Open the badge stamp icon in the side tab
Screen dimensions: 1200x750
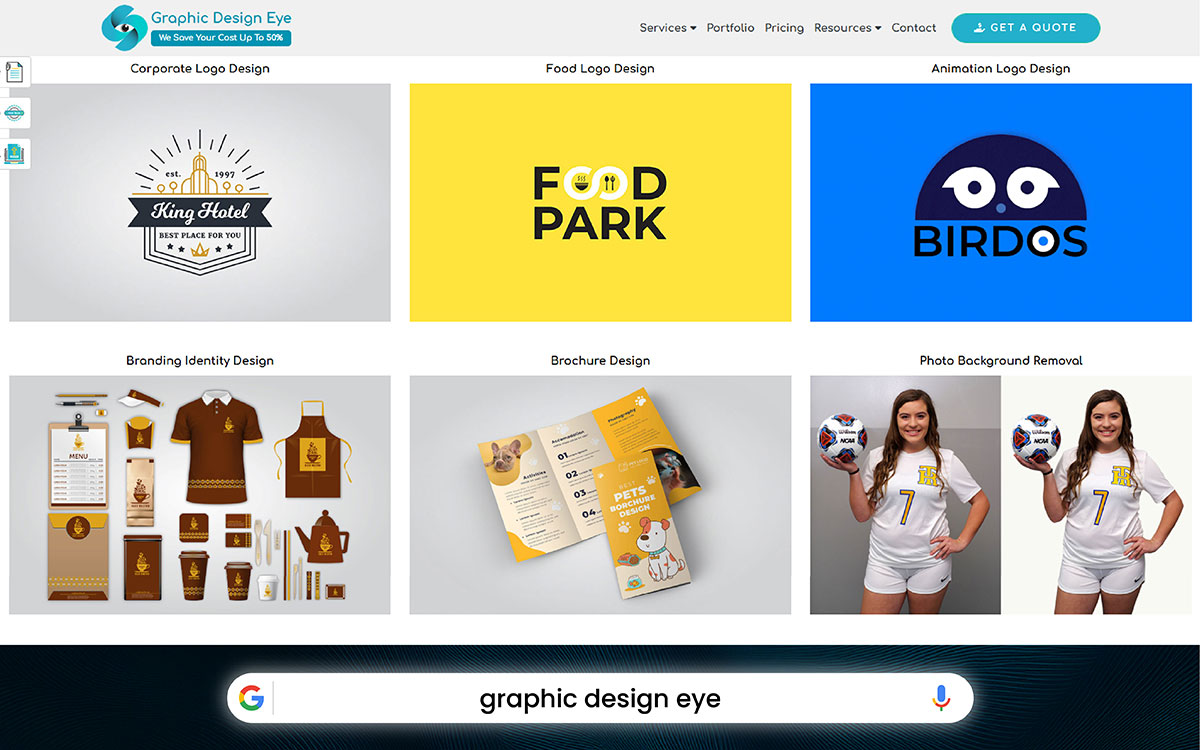tap(14, 113)
